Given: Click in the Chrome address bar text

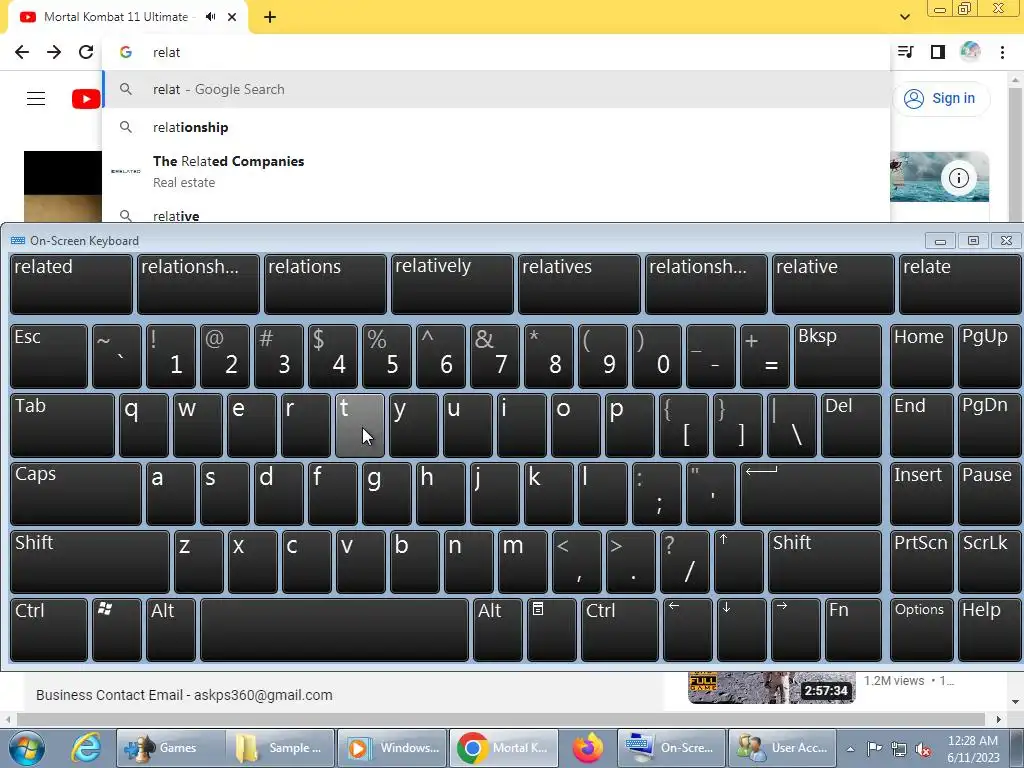Looking at the screenshot, I should pyautogui.click(x=166, y=52).
